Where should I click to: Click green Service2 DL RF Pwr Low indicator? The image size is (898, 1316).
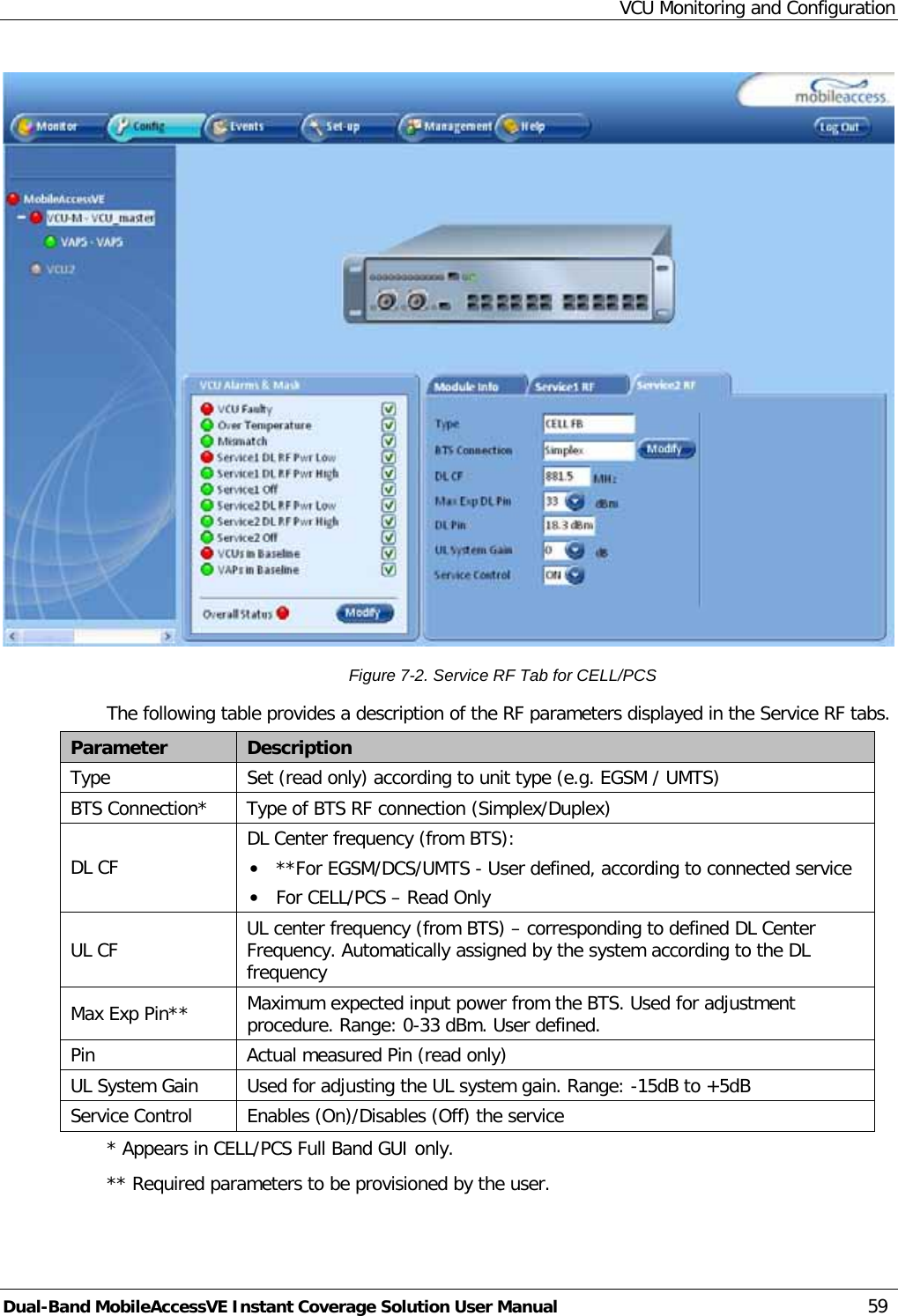pyautogui.click(x=207, y=505)
